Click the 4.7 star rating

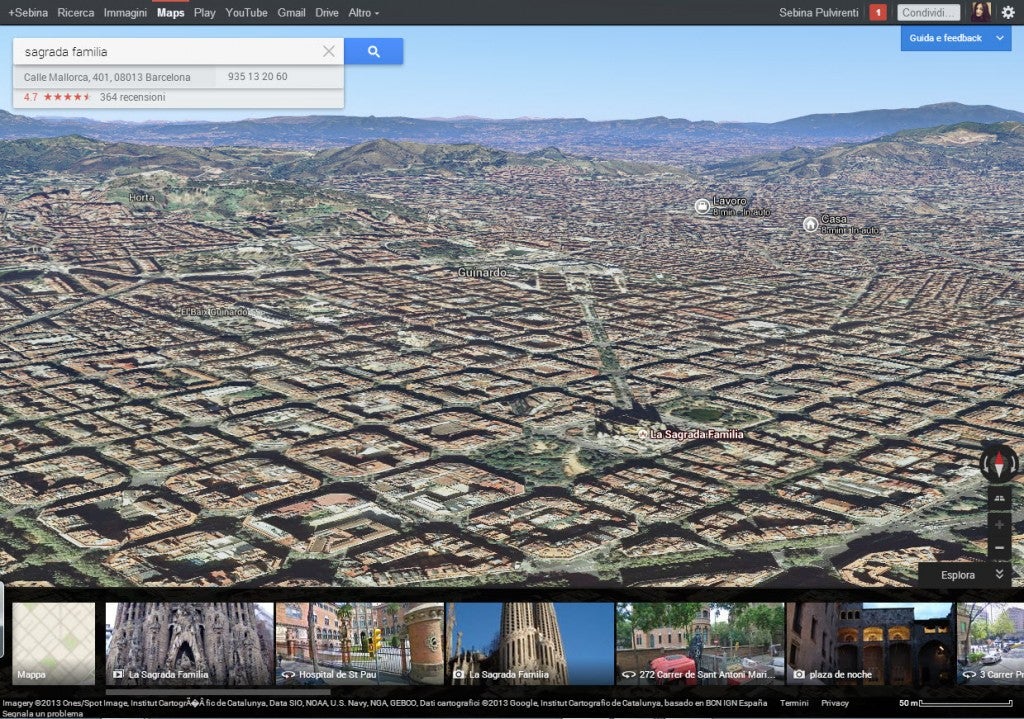56,97
